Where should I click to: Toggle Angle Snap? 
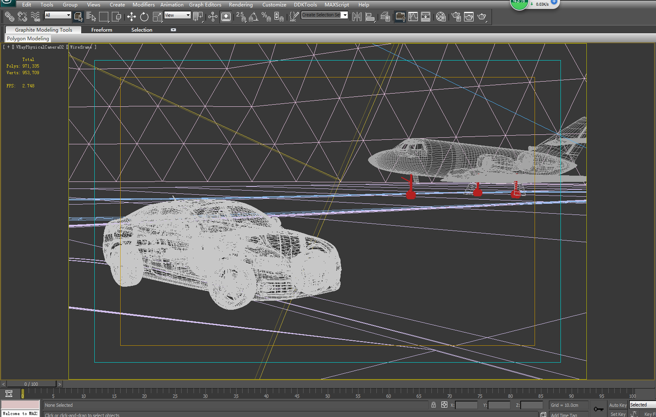click(x=254, y=16)
